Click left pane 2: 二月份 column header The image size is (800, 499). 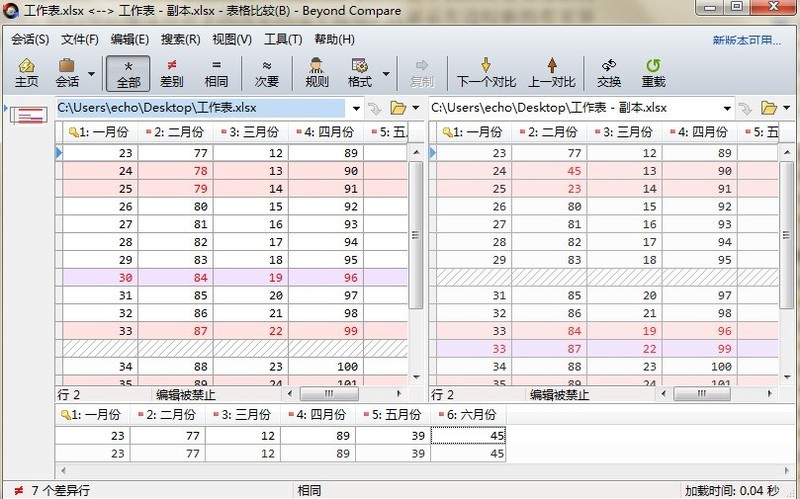click(176, 132)
